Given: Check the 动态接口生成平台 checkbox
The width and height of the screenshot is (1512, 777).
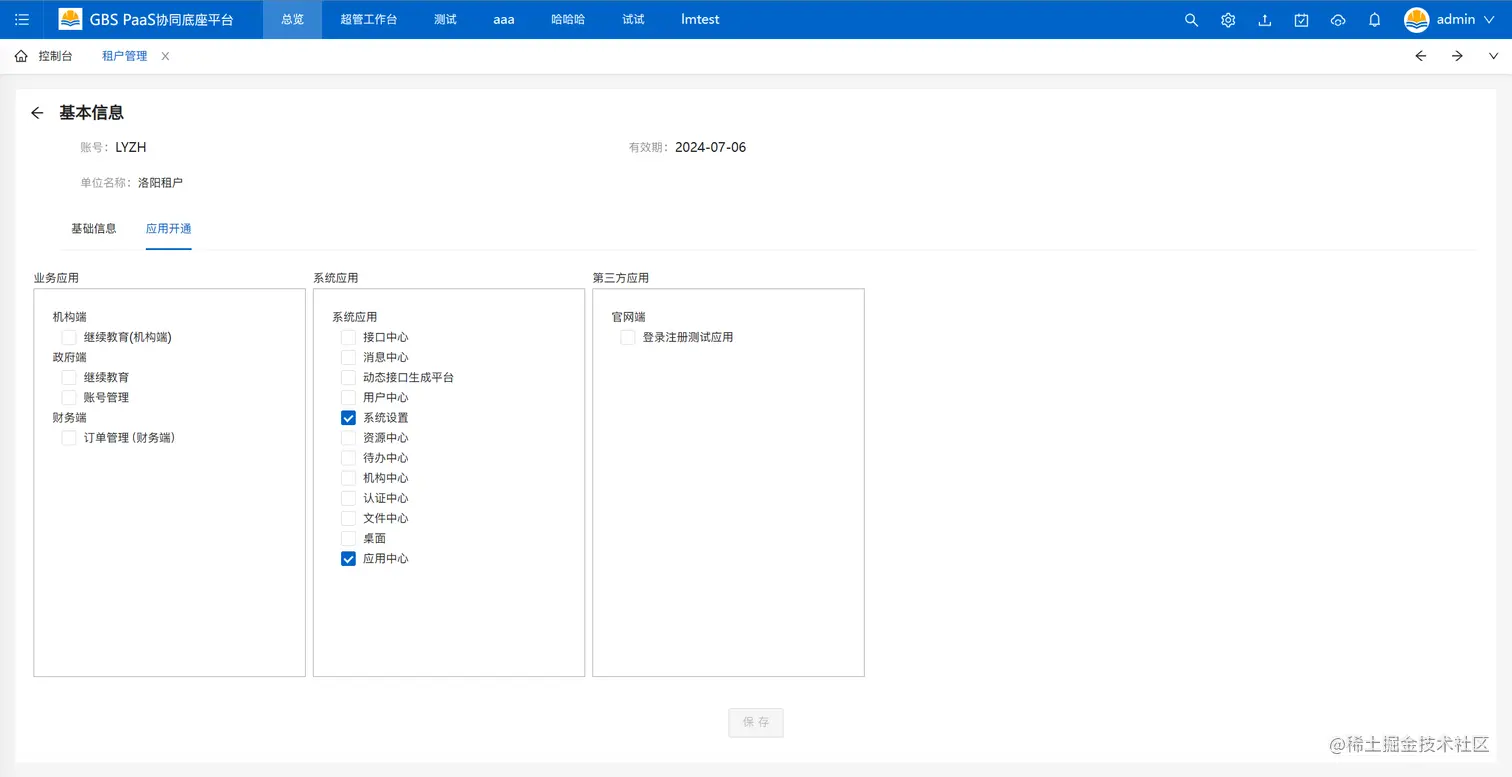Looking at the screenshot, I should pos(348,377).
